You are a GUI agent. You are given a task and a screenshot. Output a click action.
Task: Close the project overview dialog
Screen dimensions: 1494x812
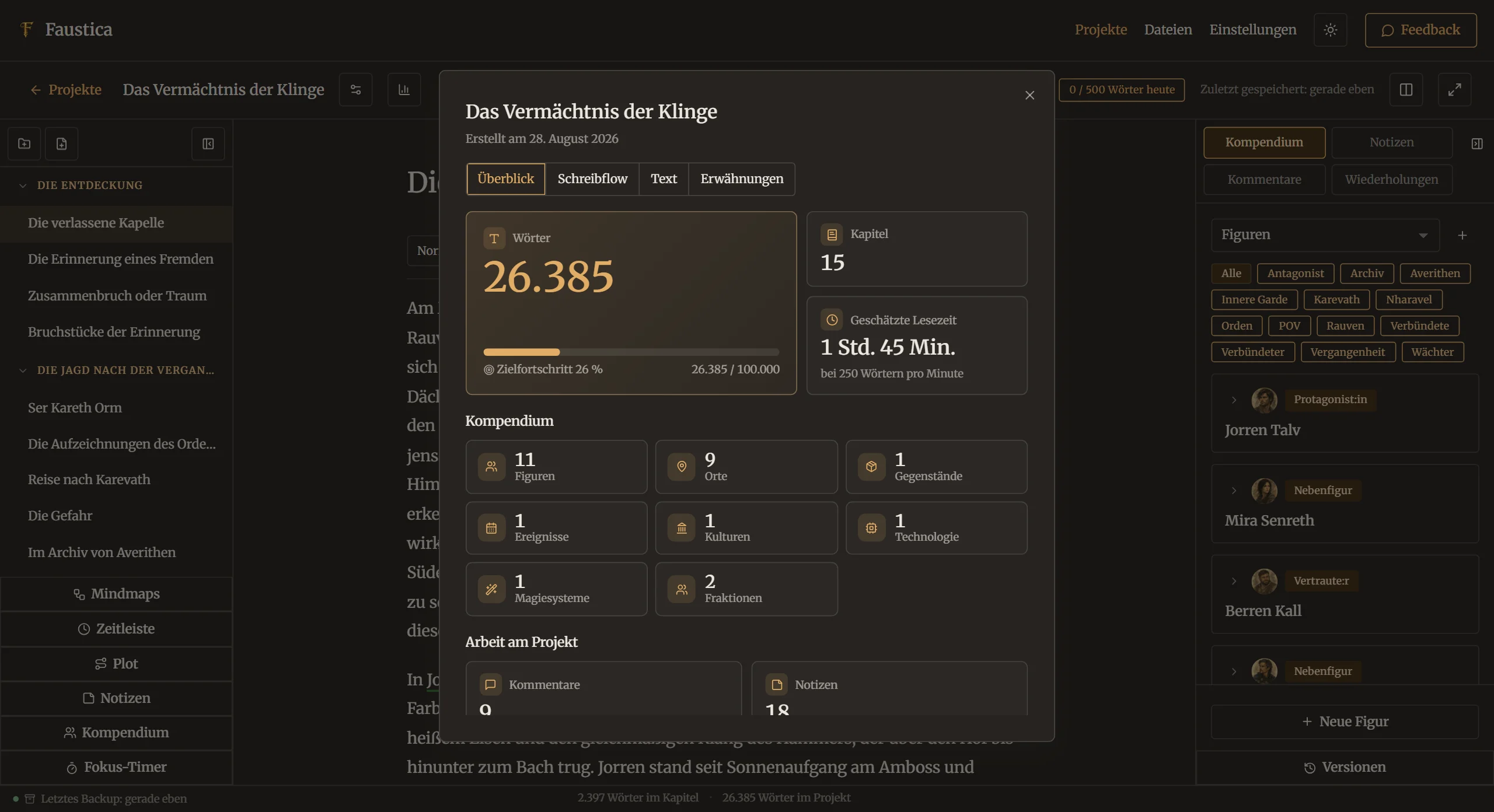pos(1029,95)
